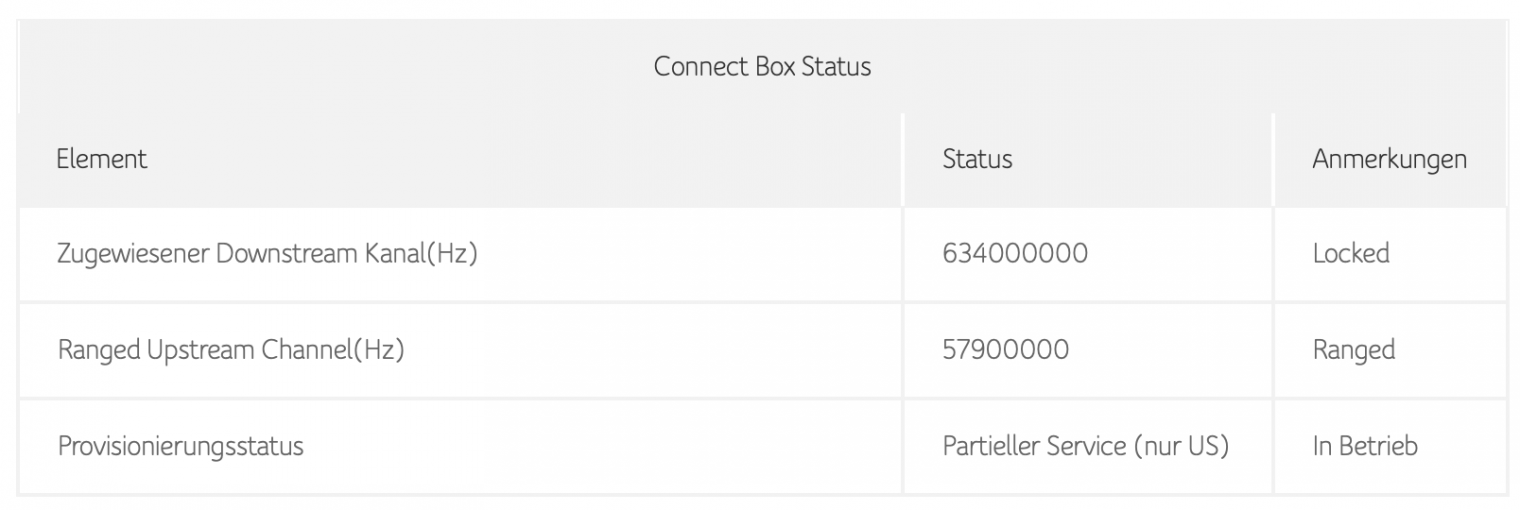Select the upstream frequency value 57900000
Screen dimensions: 1520x510
[x=1005, y=350]
